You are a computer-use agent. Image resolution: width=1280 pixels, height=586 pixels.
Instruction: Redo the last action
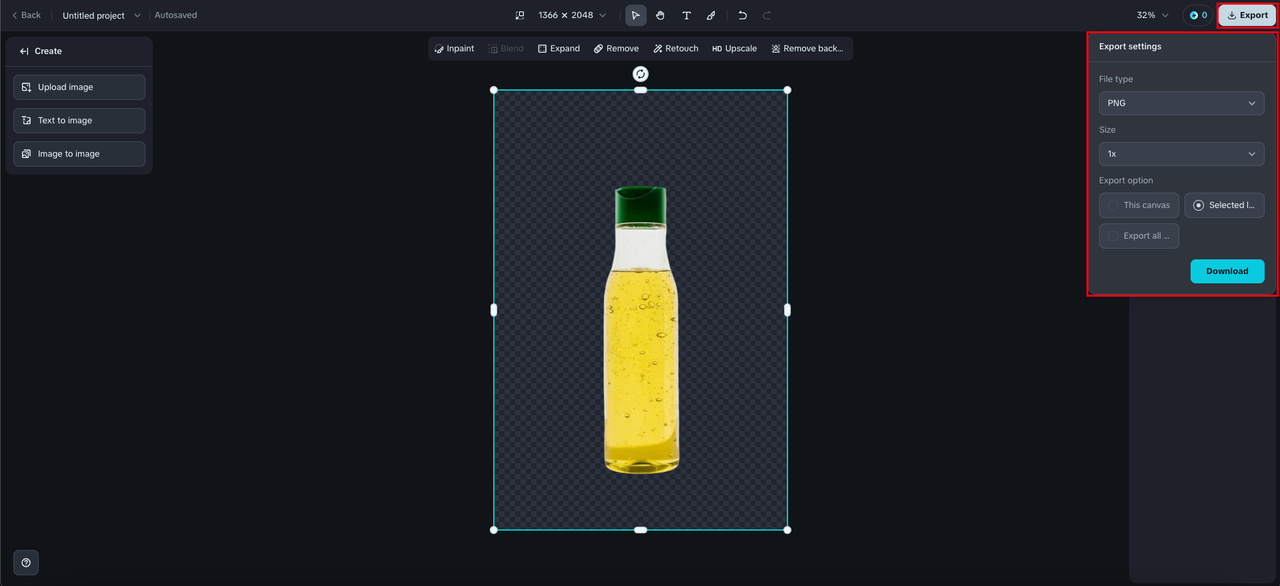click(x=767, y=15)
